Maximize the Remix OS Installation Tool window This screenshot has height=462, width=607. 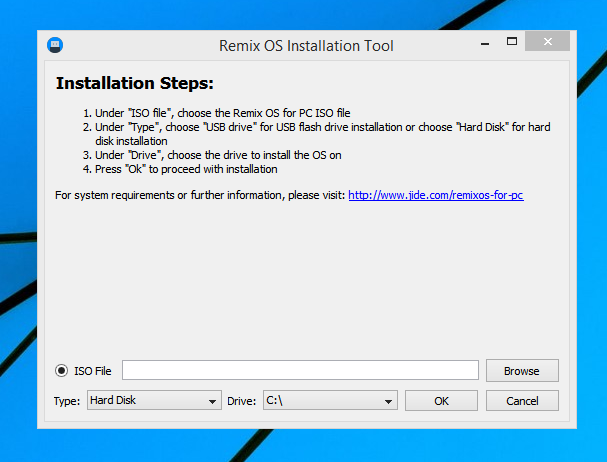pyautogui.click(x=512, y=41)
